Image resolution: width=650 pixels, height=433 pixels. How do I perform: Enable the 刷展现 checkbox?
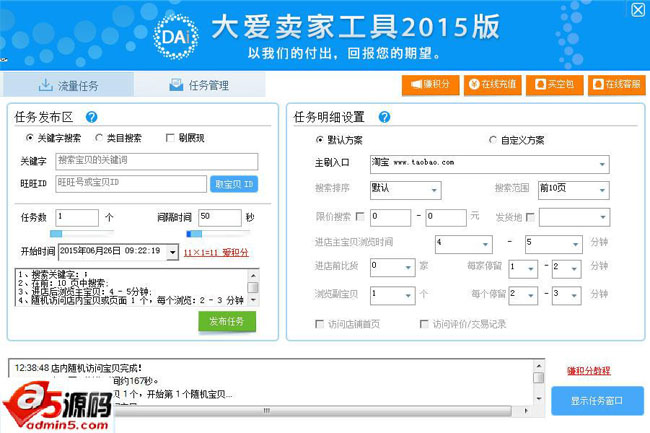(x=170, y=138)
